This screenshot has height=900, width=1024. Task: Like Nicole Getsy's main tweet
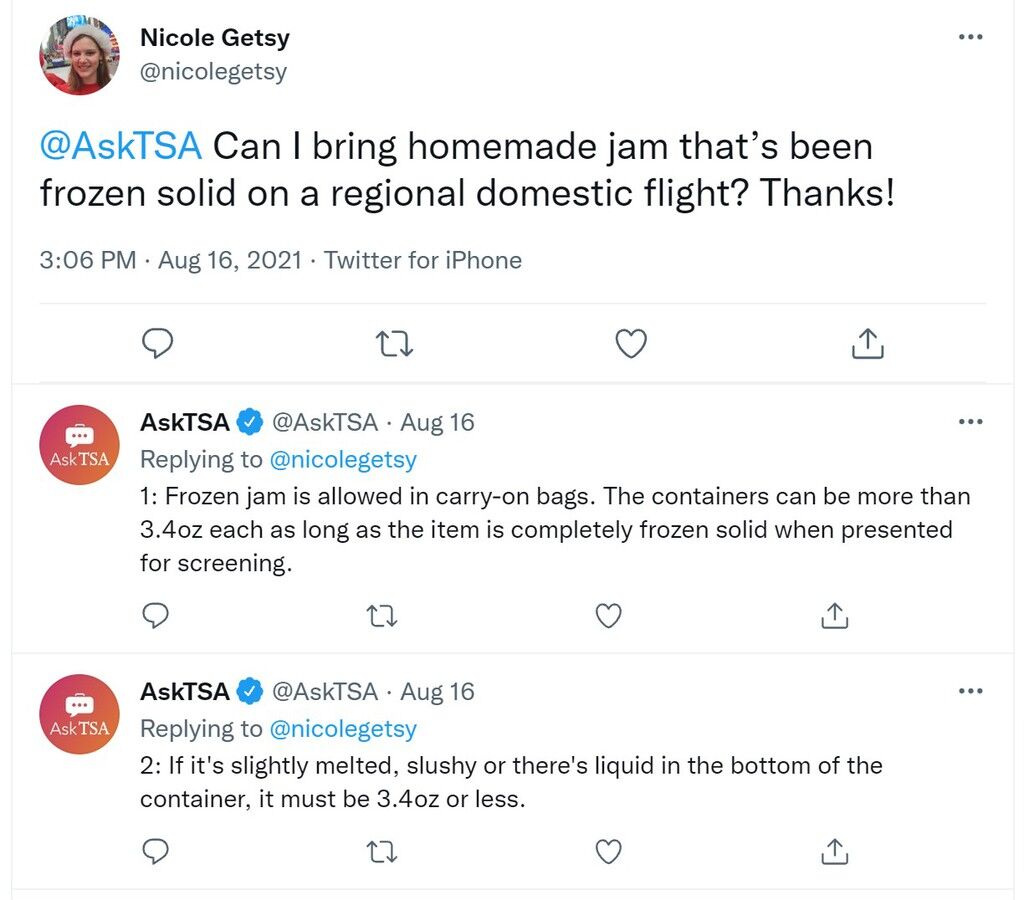[x=632, y=344]
